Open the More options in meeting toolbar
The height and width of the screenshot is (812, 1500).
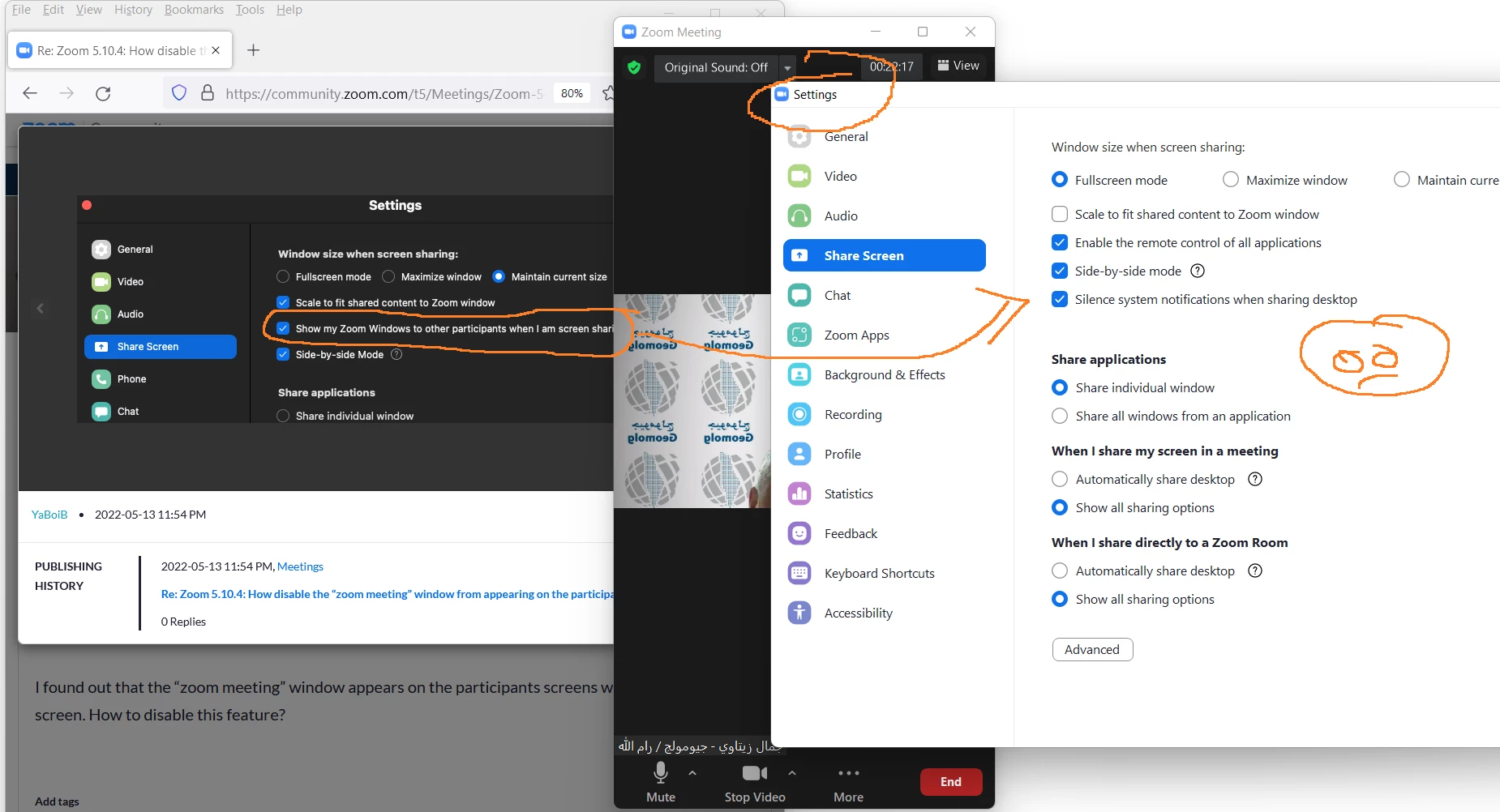point(848,783)
